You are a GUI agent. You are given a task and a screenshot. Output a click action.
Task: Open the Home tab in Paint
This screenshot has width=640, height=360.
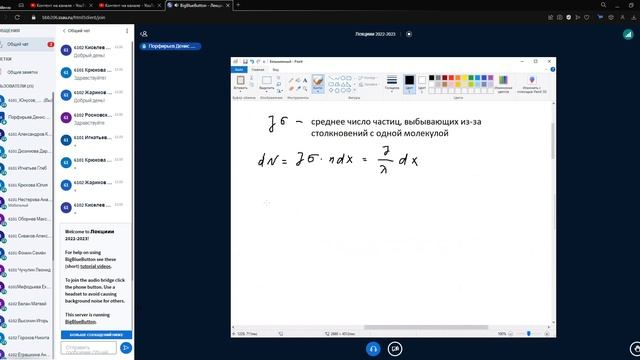[x=258, y=70]
